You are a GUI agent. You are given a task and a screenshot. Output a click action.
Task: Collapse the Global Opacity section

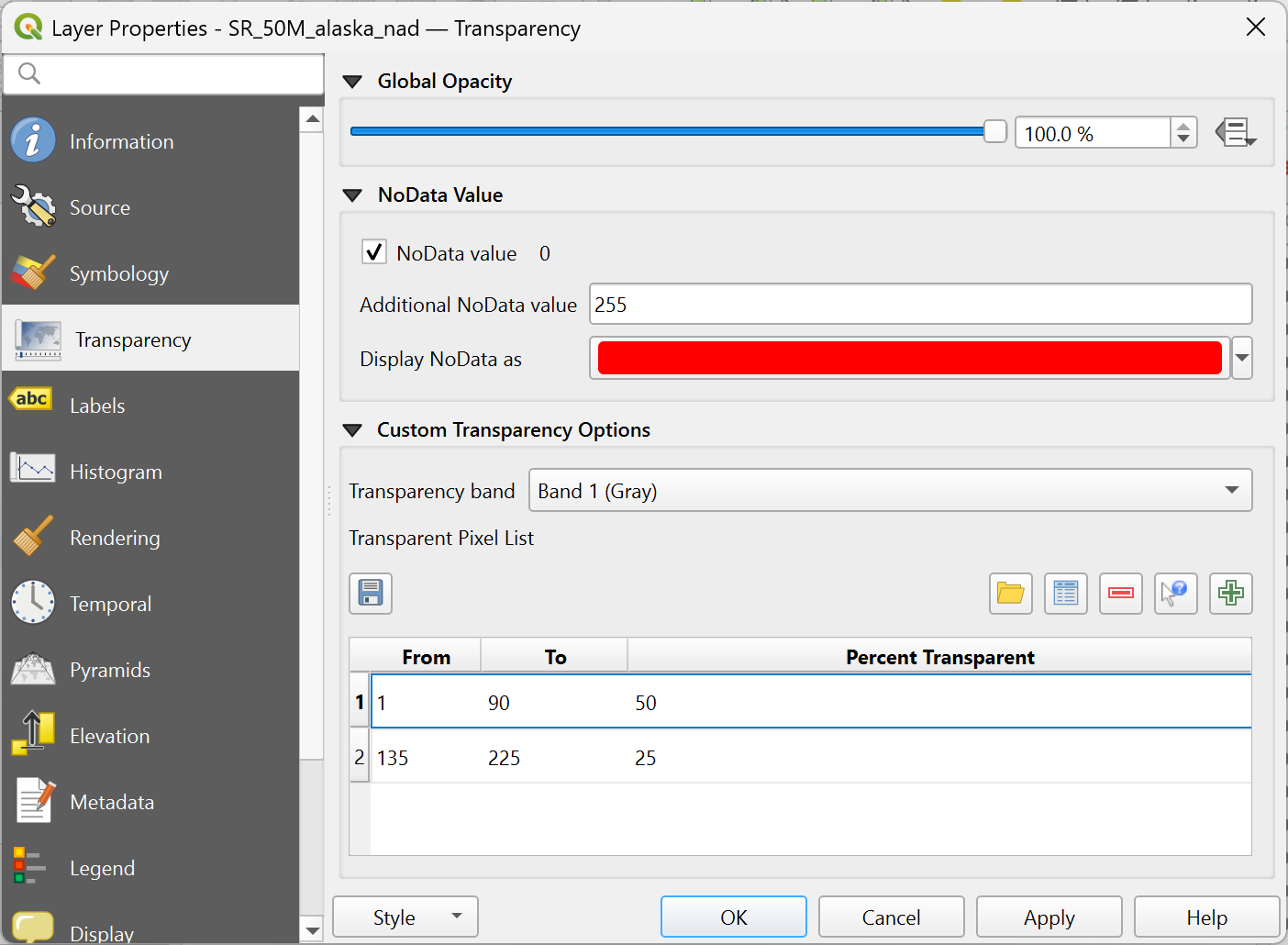[x=352, y=82]
